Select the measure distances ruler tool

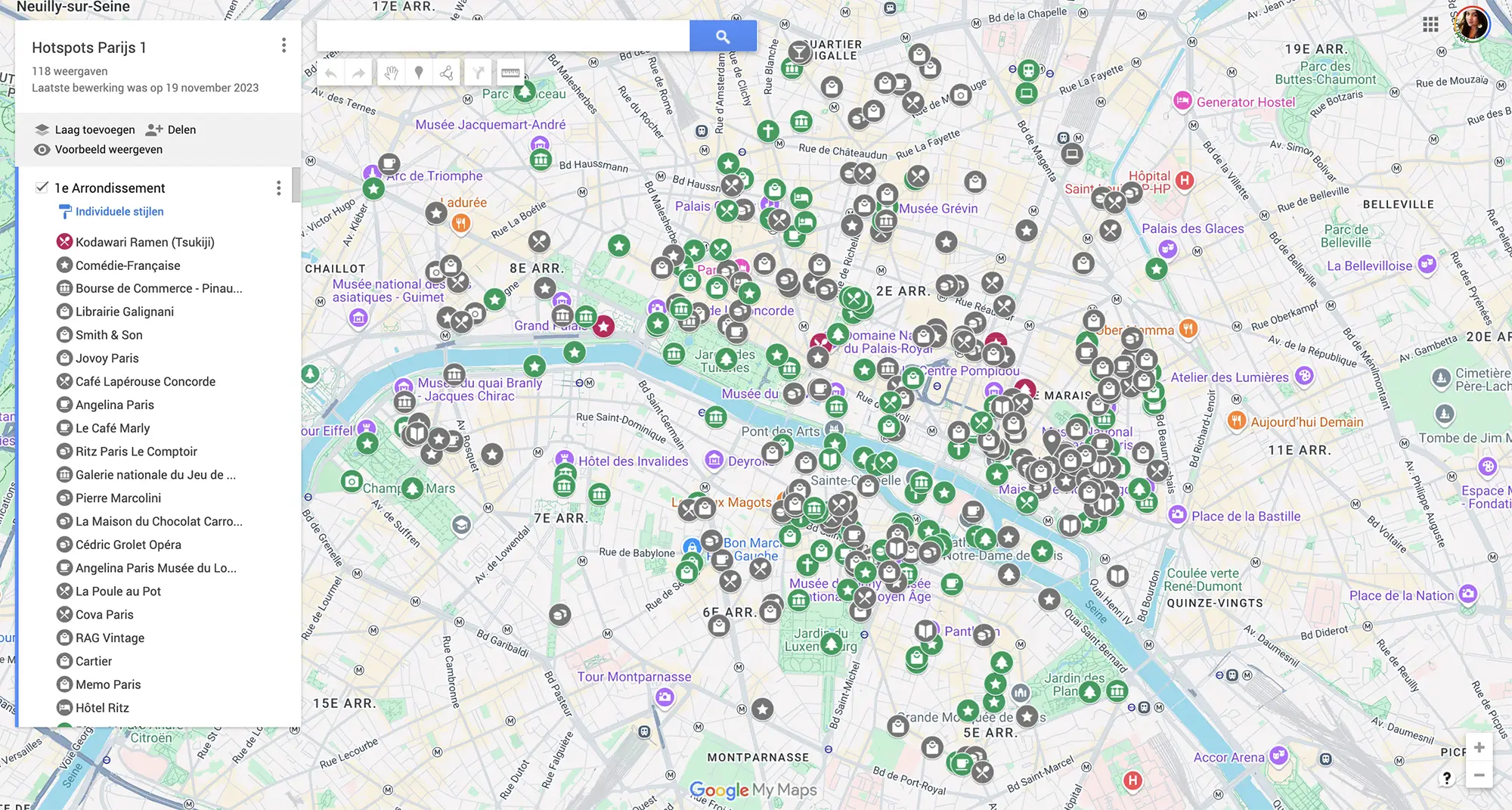[510, 73]
